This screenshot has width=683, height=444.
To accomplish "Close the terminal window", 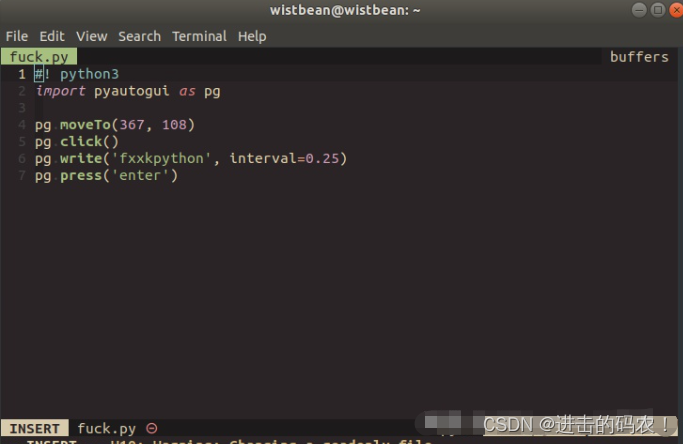I will pyautogui.click(x=676, y=10).
